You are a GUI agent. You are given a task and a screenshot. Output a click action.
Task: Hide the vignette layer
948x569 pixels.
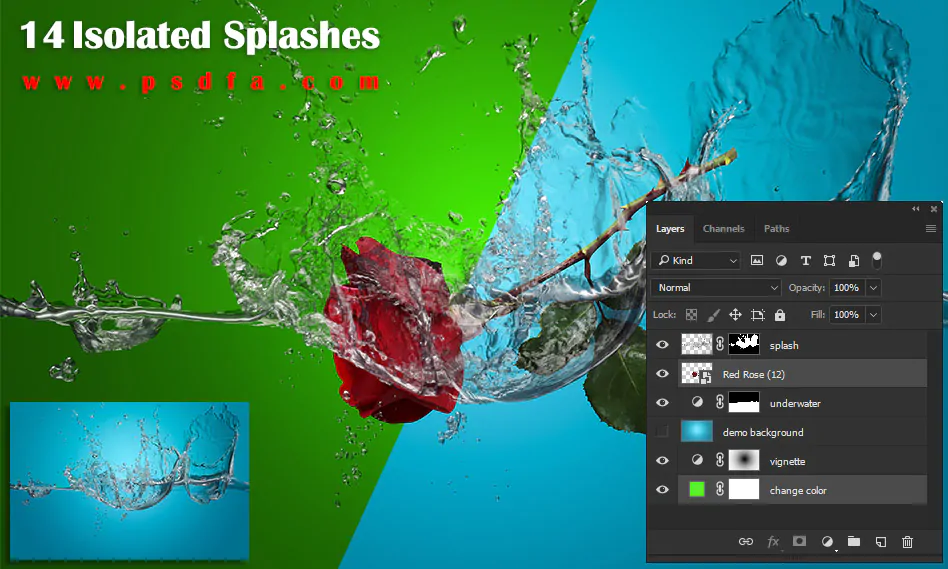[663, 461]
